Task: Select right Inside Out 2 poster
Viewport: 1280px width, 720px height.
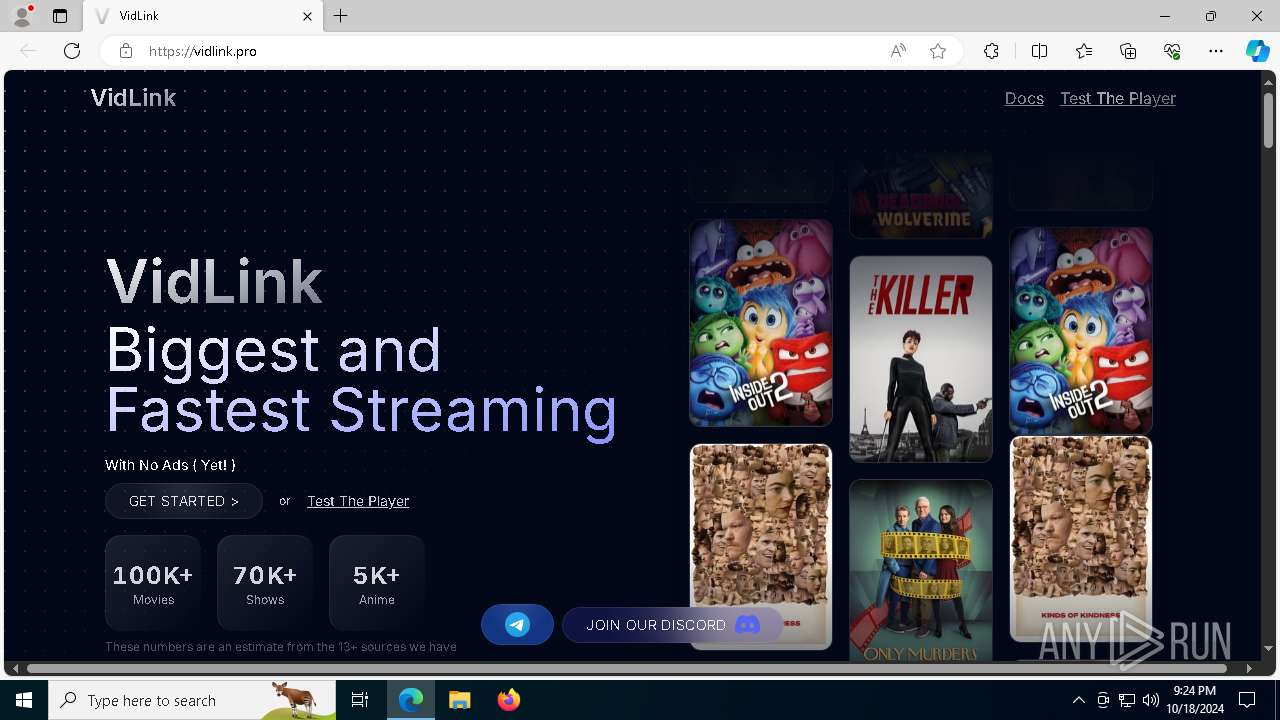Action: (1081, 330)
